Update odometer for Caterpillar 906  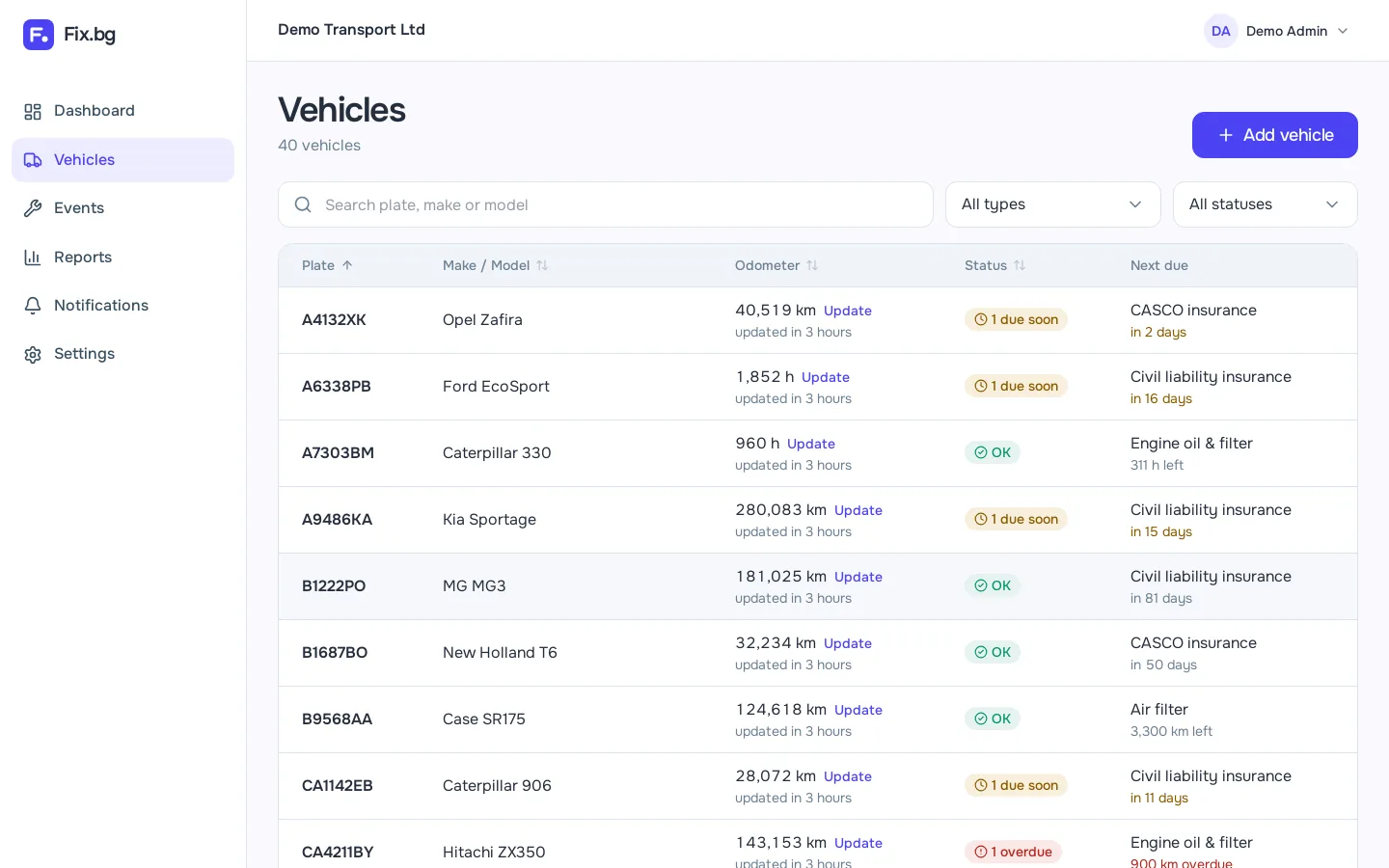click(x=848, y=776)
